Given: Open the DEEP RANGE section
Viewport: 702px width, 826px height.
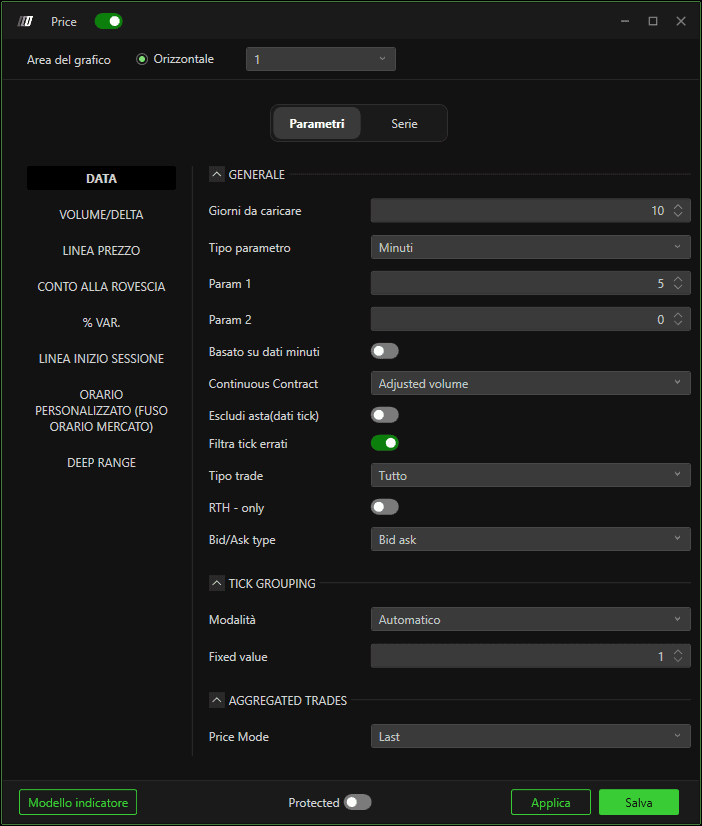Looking at the screenshot, I should [101, 463].
